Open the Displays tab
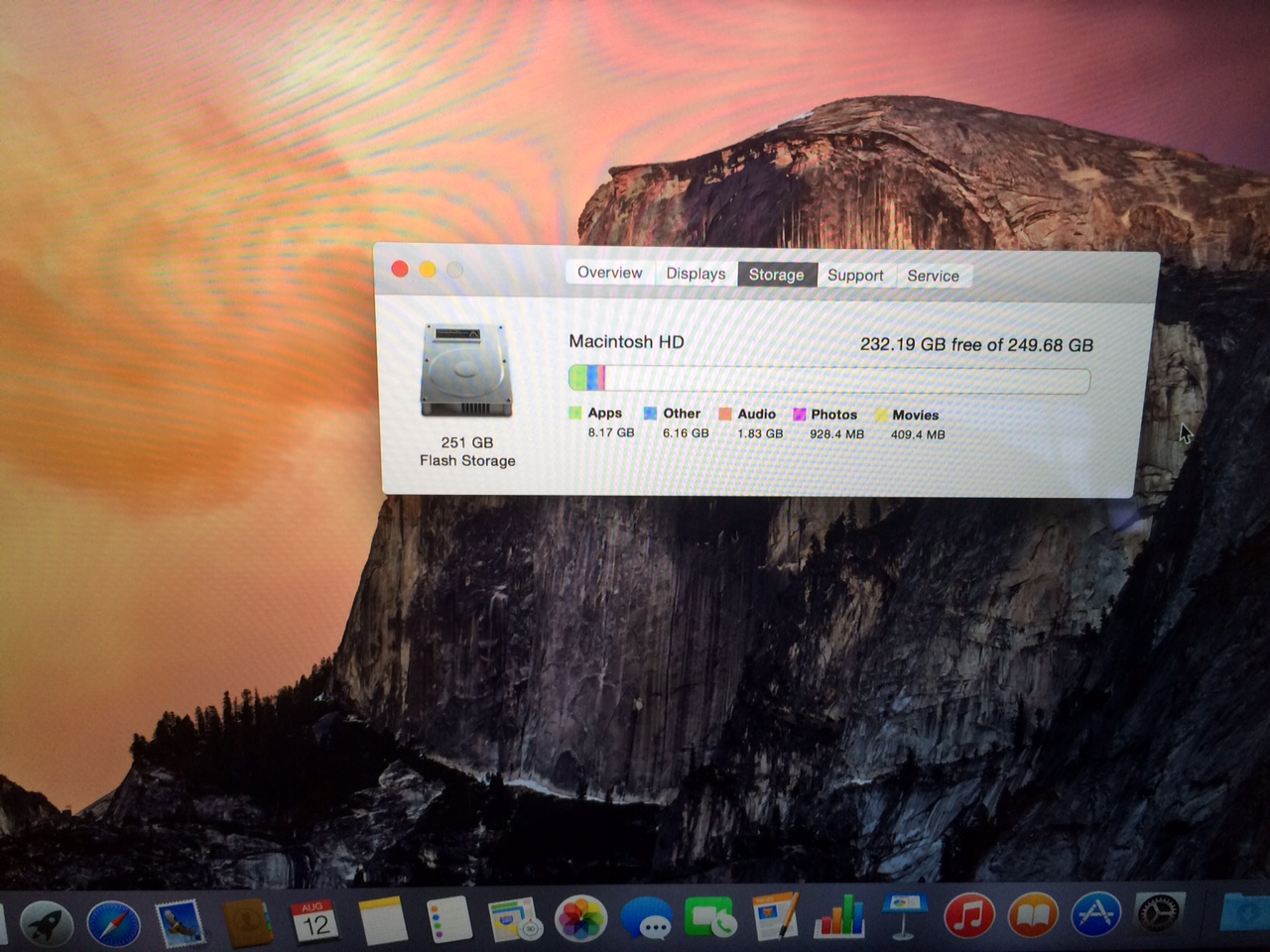1270x952 pixels. point(696,274)
